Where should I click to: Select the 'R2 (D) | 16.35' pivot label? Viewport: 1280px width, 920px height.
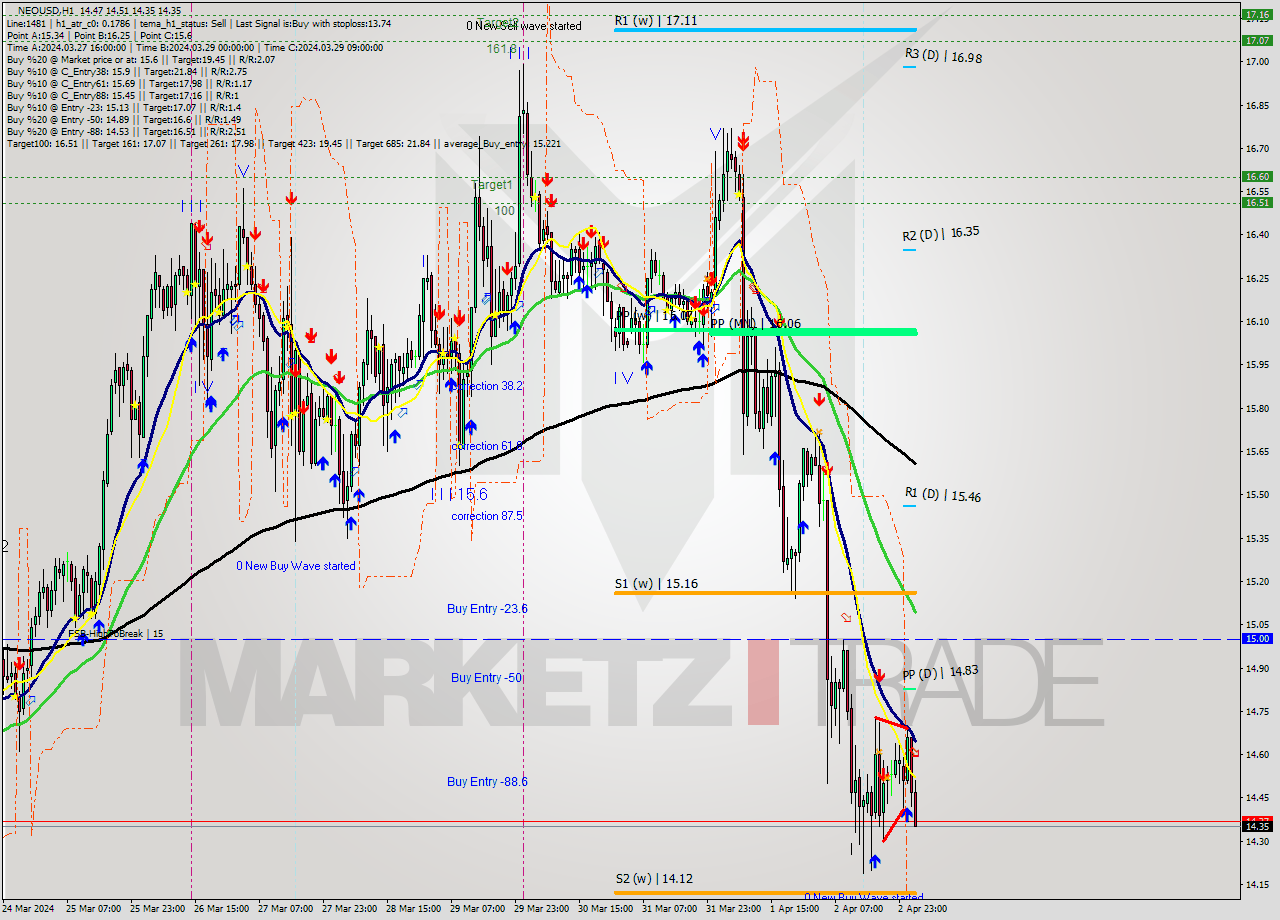click(941, 234)
